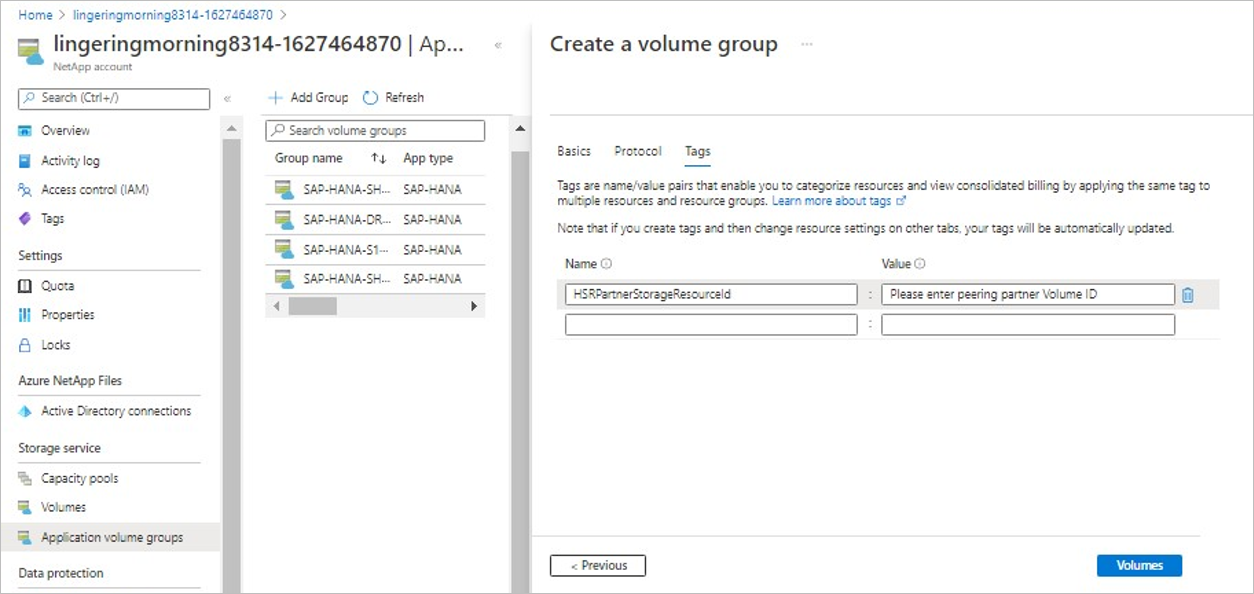The width and height of the screenshot is (1254, 594).
Task: Edit peering partner Volume ID value field
Action: tap(1028, 295)
